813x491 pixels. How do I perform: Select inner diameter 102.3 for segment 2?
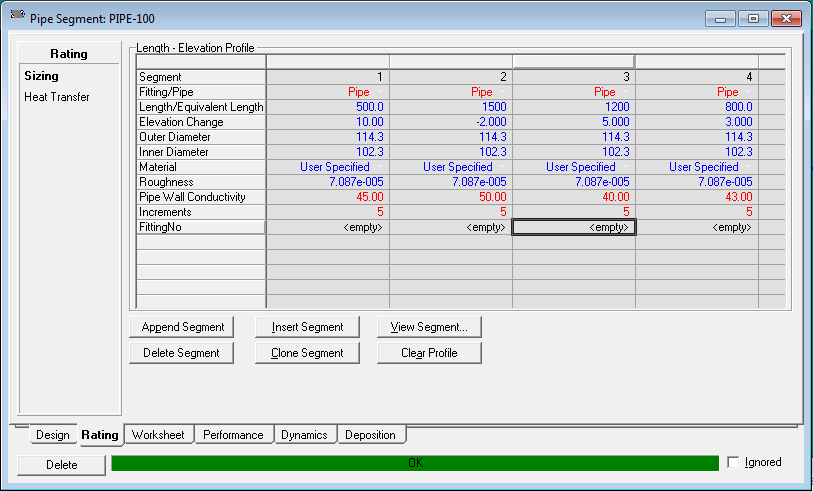(x=451, y=152)
